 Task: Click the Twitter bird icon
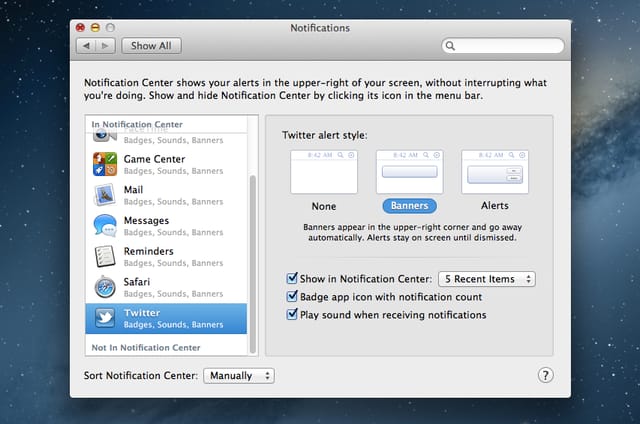coord(105,318)
